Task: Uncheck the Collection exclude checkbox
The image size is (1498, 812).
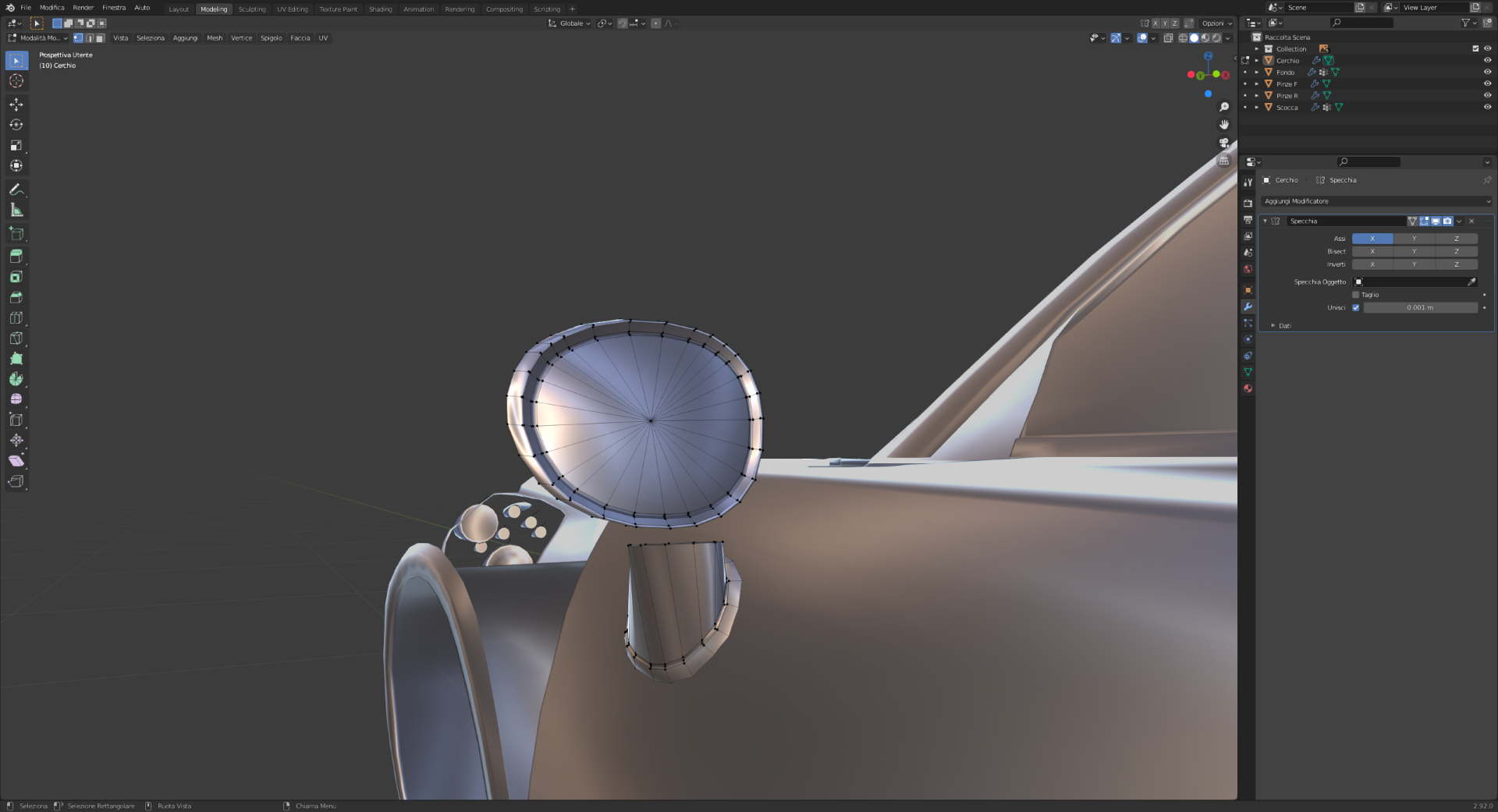Action: click(x=1475, y=48)
